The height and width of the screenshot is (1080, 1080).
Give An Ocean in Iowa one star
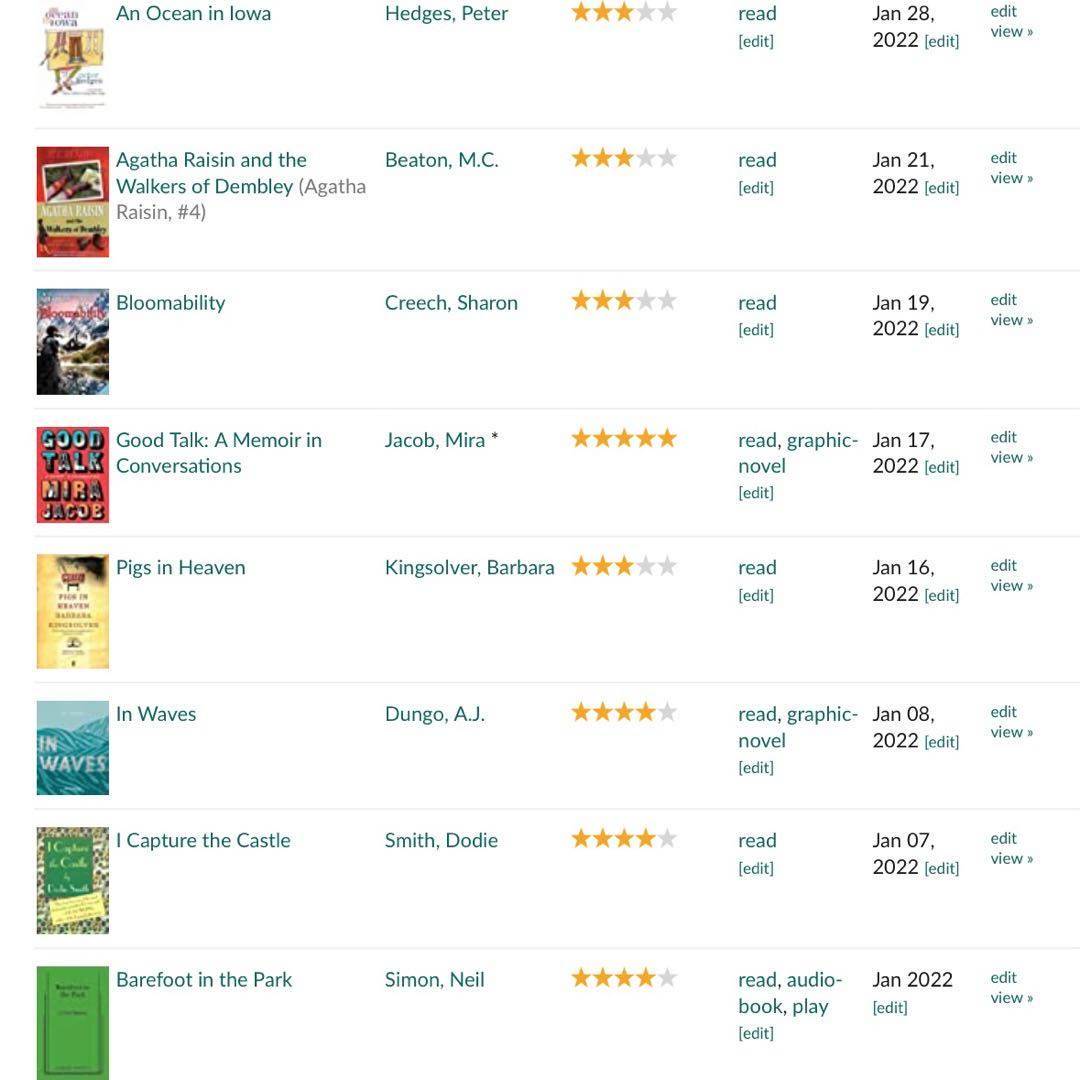point(581,13)
